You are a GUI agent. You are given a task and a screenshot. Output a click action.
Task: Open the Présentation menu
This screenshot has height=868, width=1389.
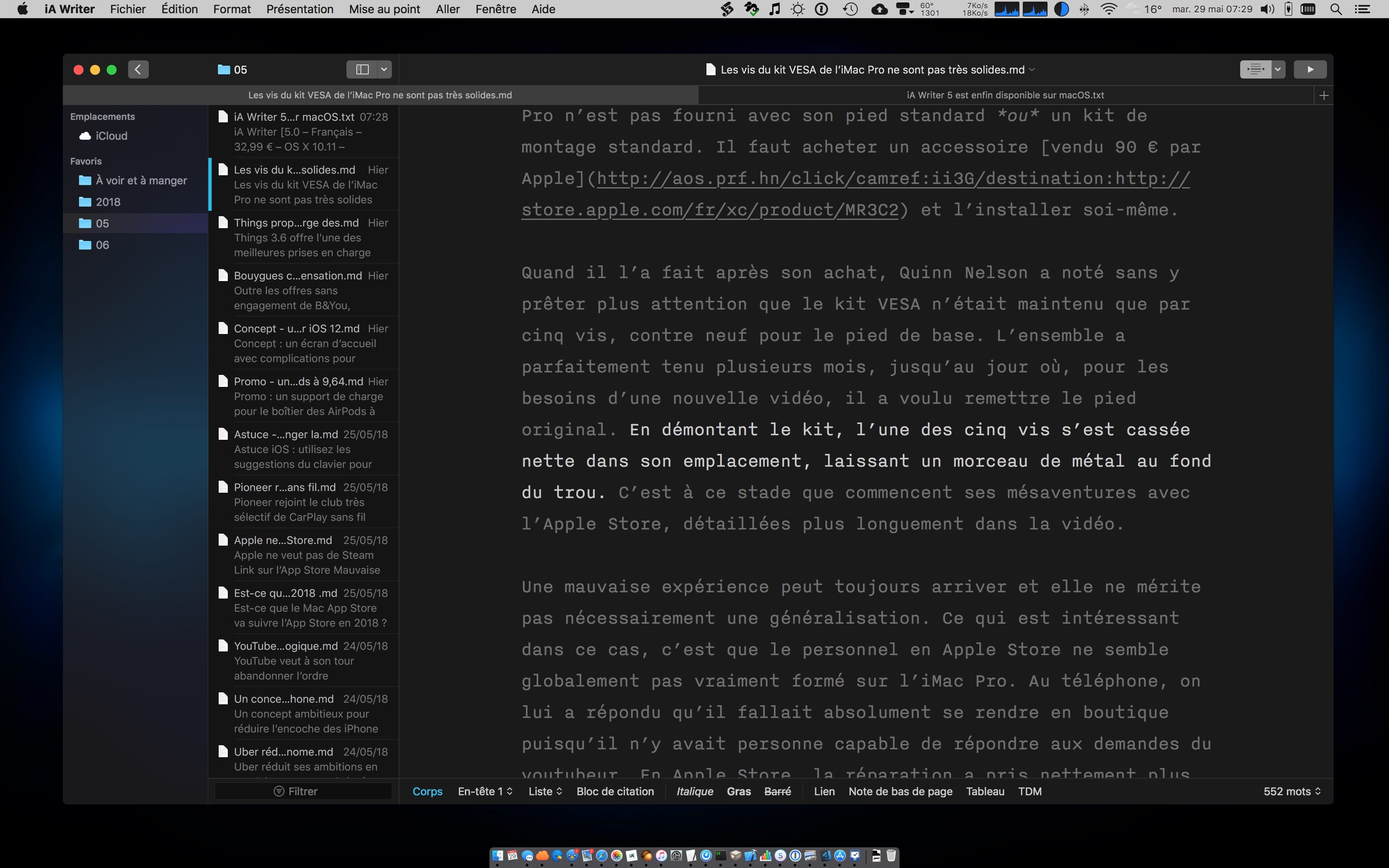tap(300, 9)
